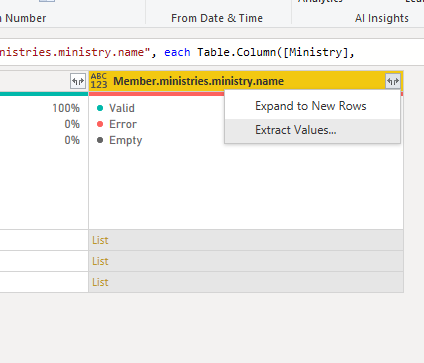Click the first List cell

246,240
